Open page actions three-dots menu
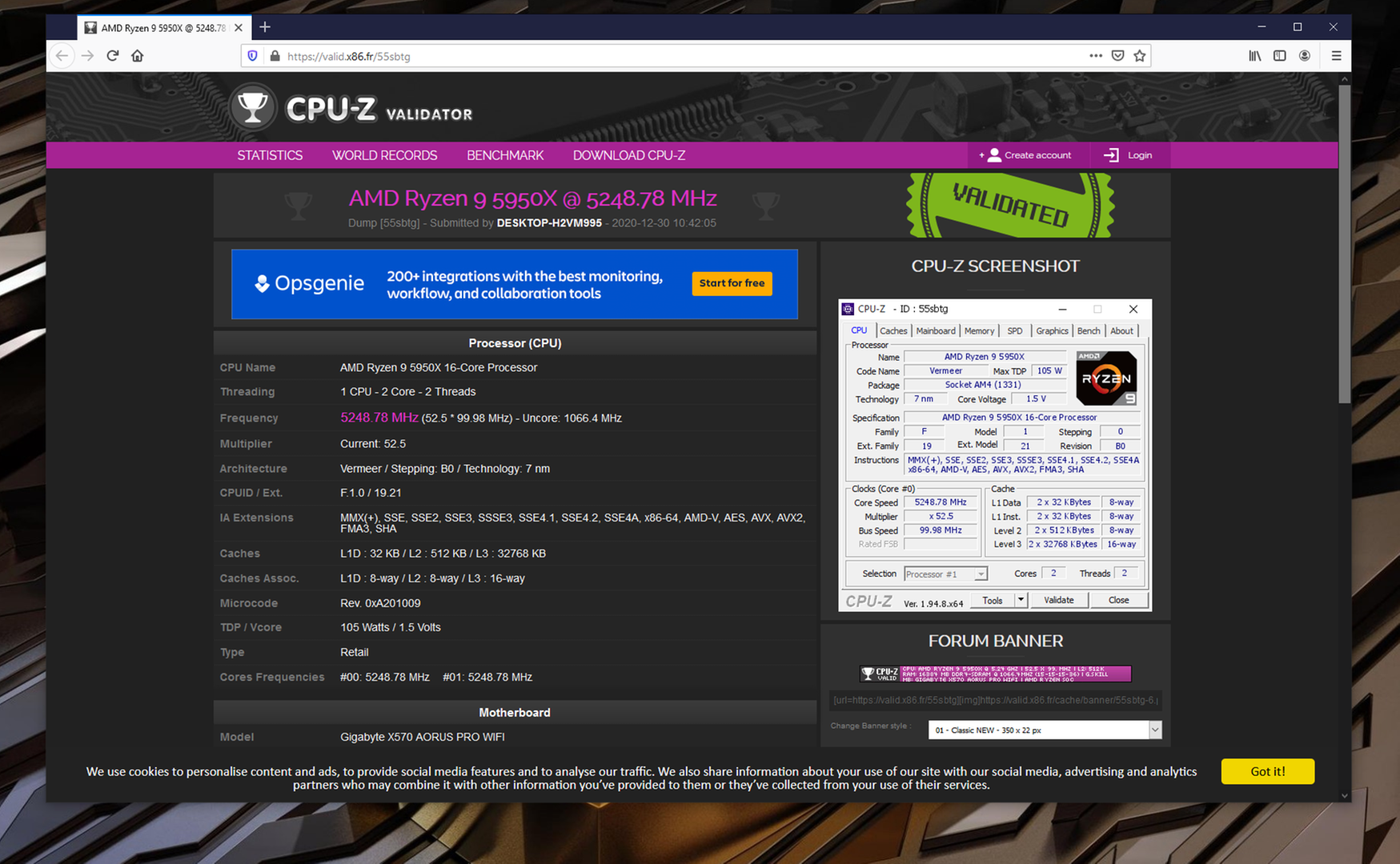The width and height of the screenshot is (1400, 864). (x=1095, y=56)
